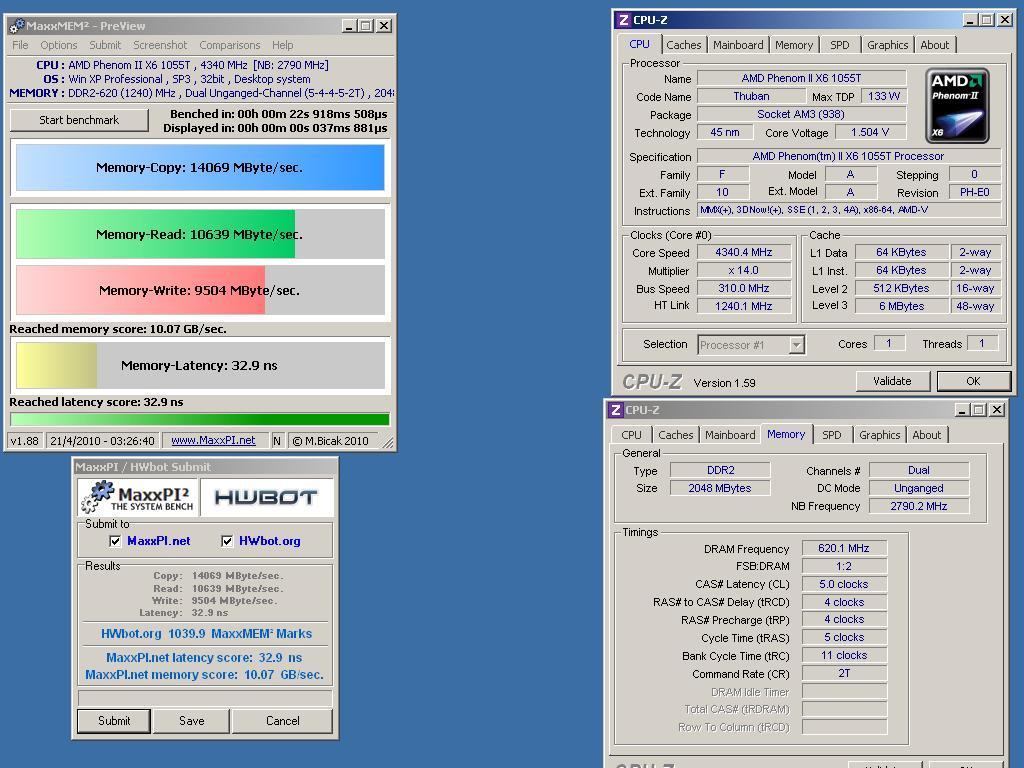This screenshot has width=1024, height=768.
Task: Click the Multiplier x 14.0 value
Action: (x=744, y=270)
